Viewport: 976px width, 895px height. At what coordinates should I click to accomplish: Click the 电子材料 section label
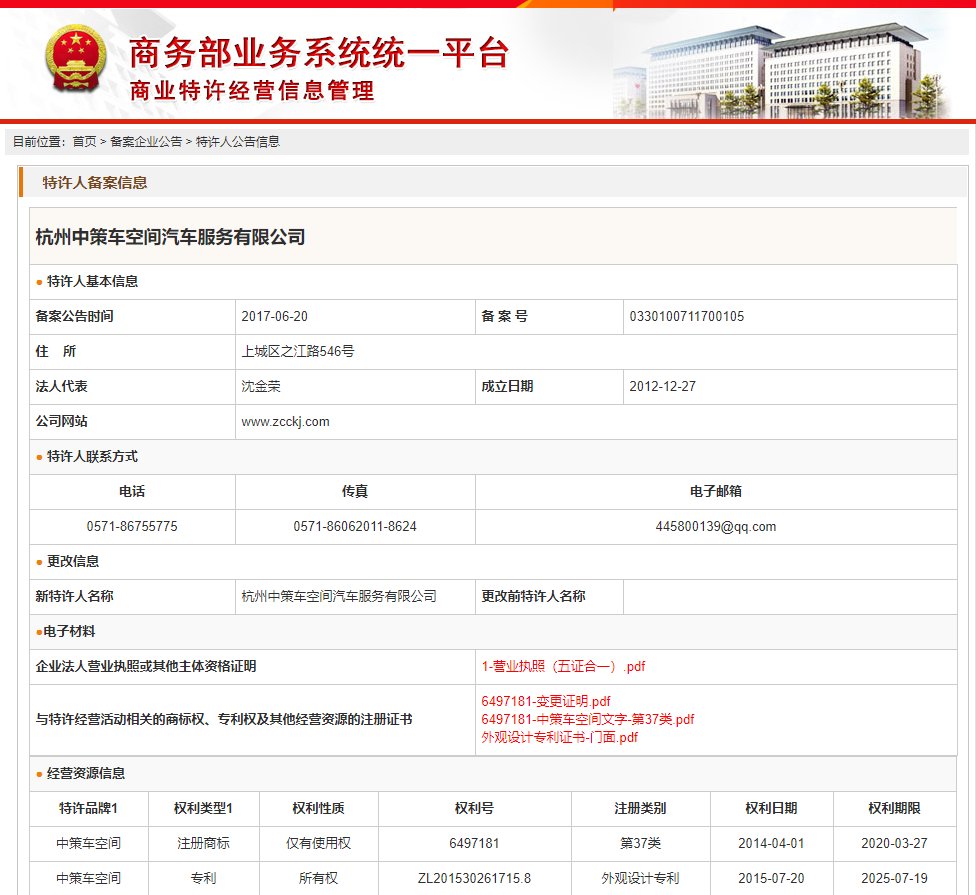69,632
